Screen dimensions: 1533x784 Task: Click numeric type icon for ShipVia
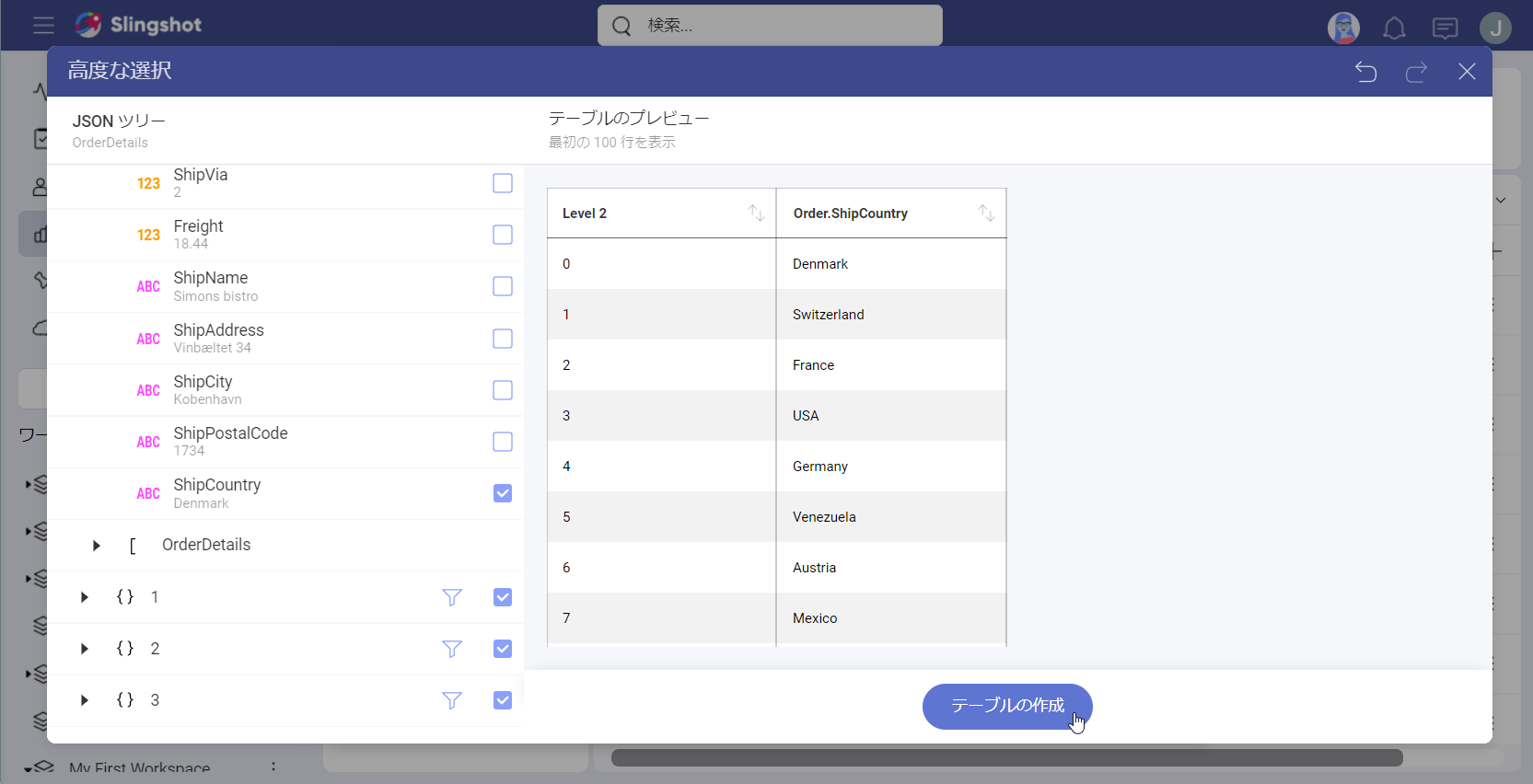[148, 184]
